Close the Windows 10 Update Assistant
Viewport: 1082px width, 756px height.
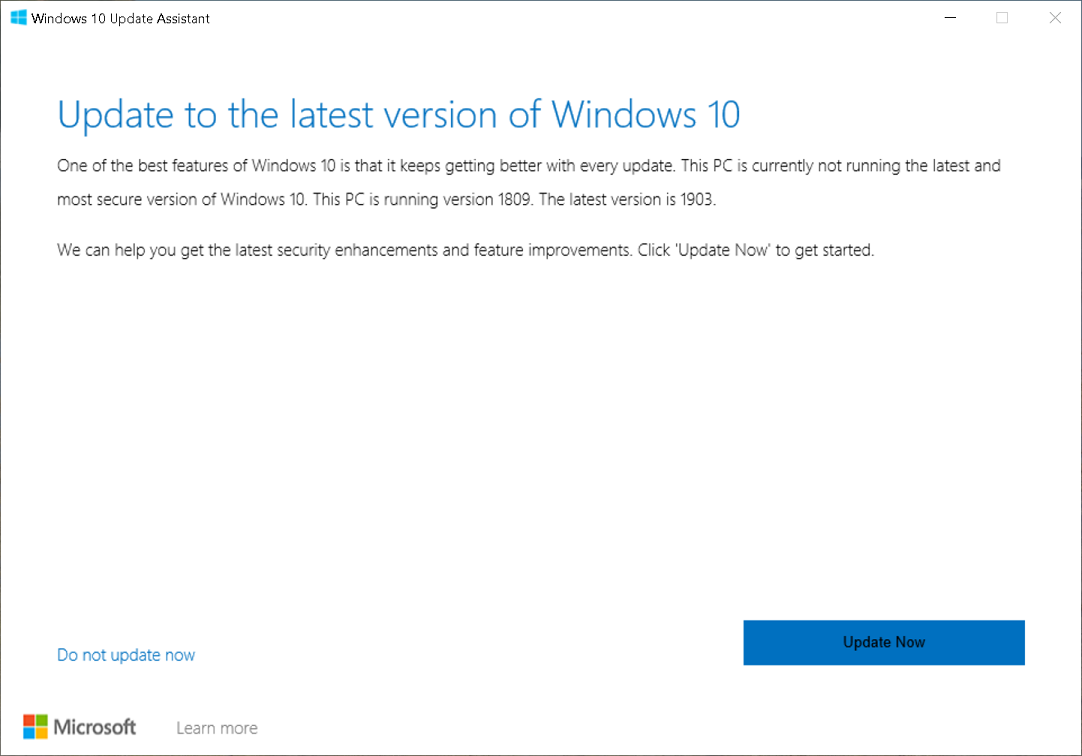coord(1054,17)
